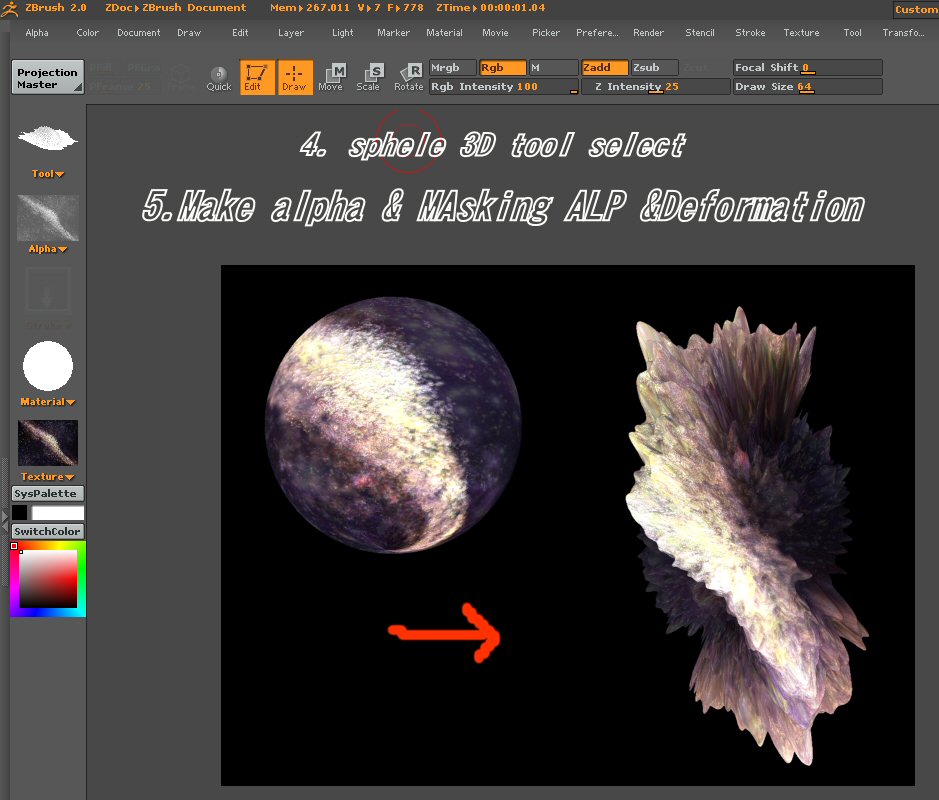The width and height of the screenshot is (939, 800).
Task: Adjust the Z Intensity slider
Action: tap(656, 87)
